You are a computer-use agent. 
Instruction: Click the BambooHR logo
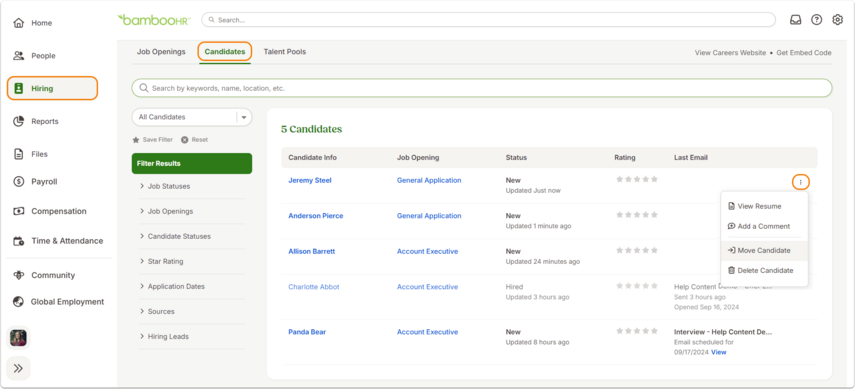(154, 20)
